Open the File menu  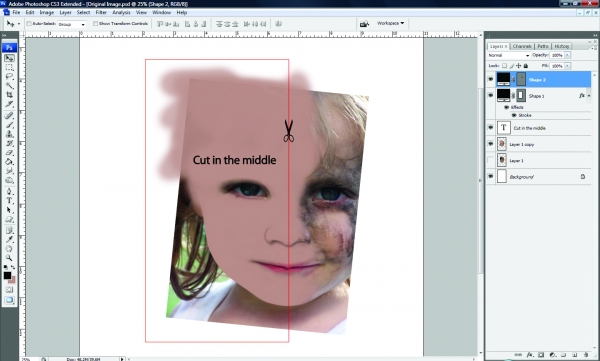click(16, 12)
